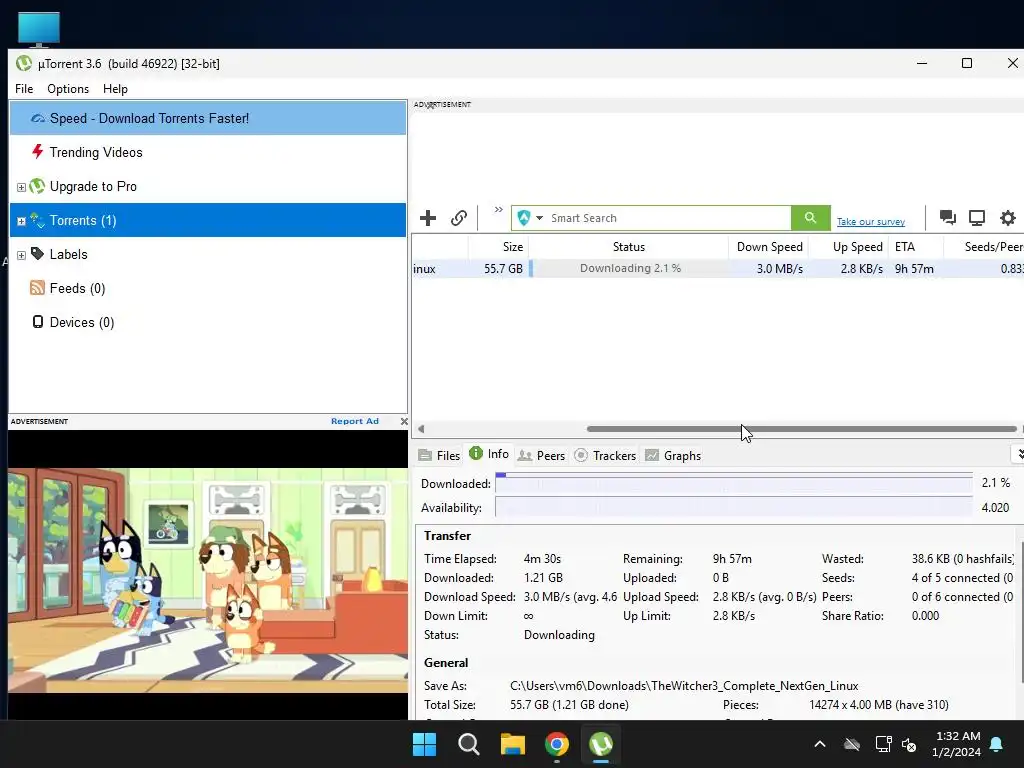Click Report Ad on the advertisement
1024x768 pixels.
pos(355,421)
